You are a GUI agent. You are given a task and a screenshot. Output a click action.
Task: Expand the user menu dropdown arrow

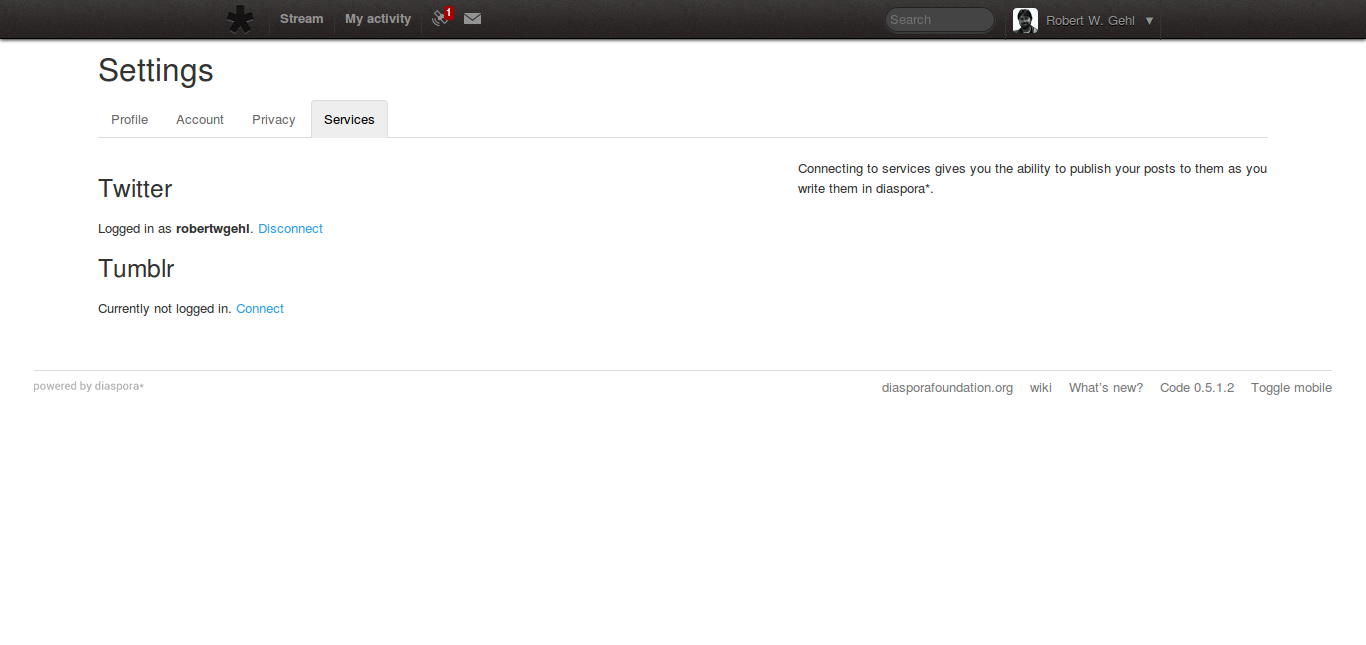pos(1149,21)
